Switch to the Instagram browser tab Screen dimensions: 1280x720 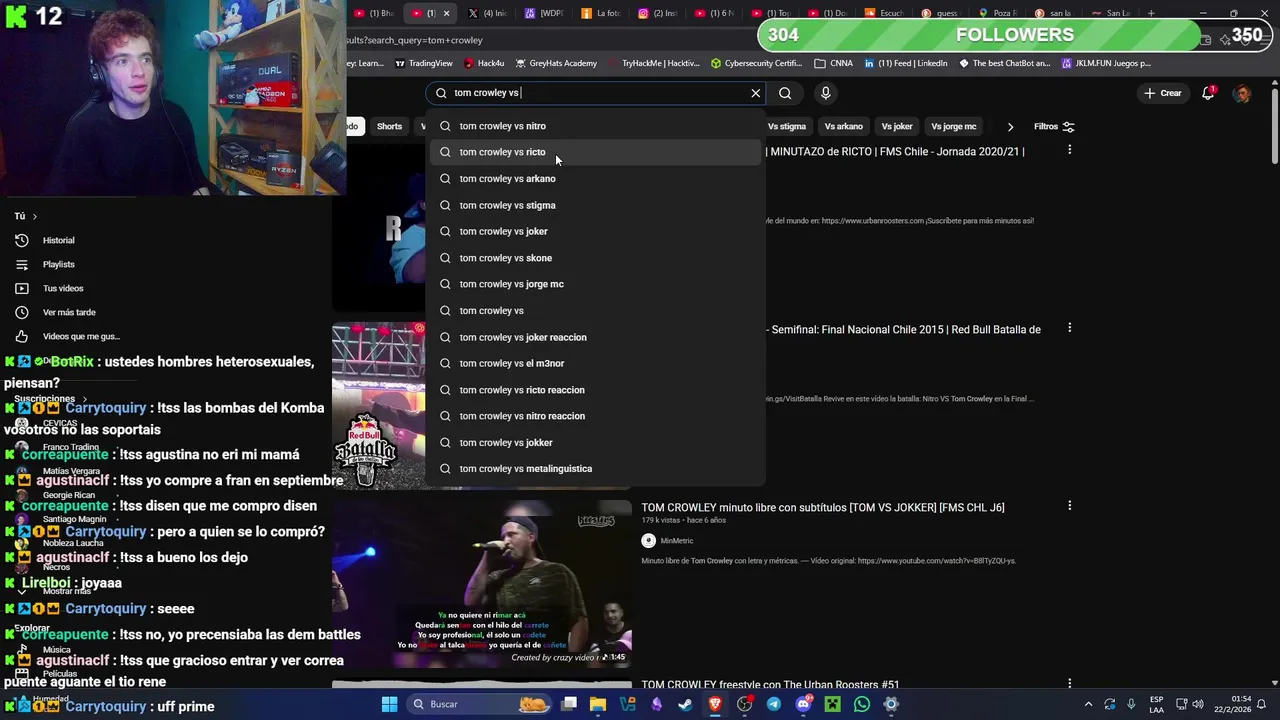tap(657, 13)
